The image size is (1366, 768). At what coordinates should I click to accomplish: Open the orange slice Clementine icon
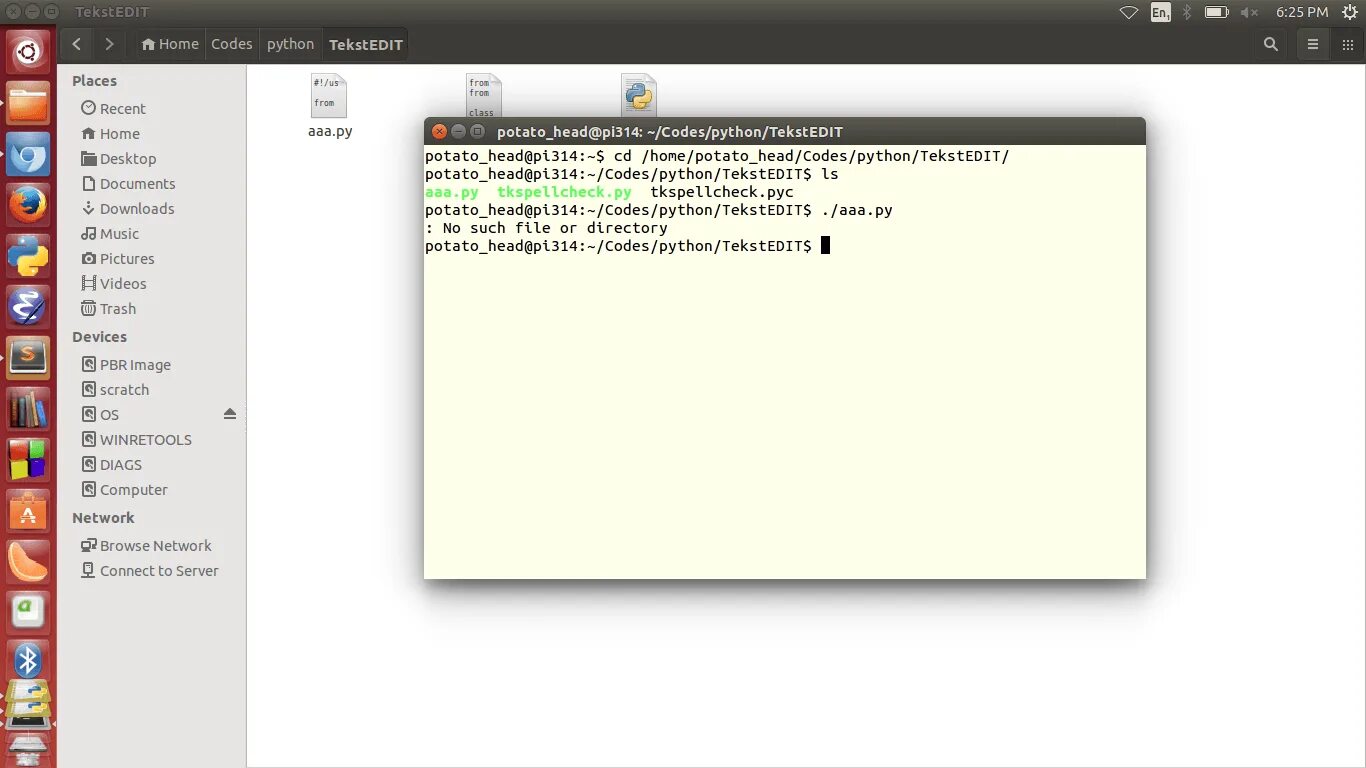[28, 562]
